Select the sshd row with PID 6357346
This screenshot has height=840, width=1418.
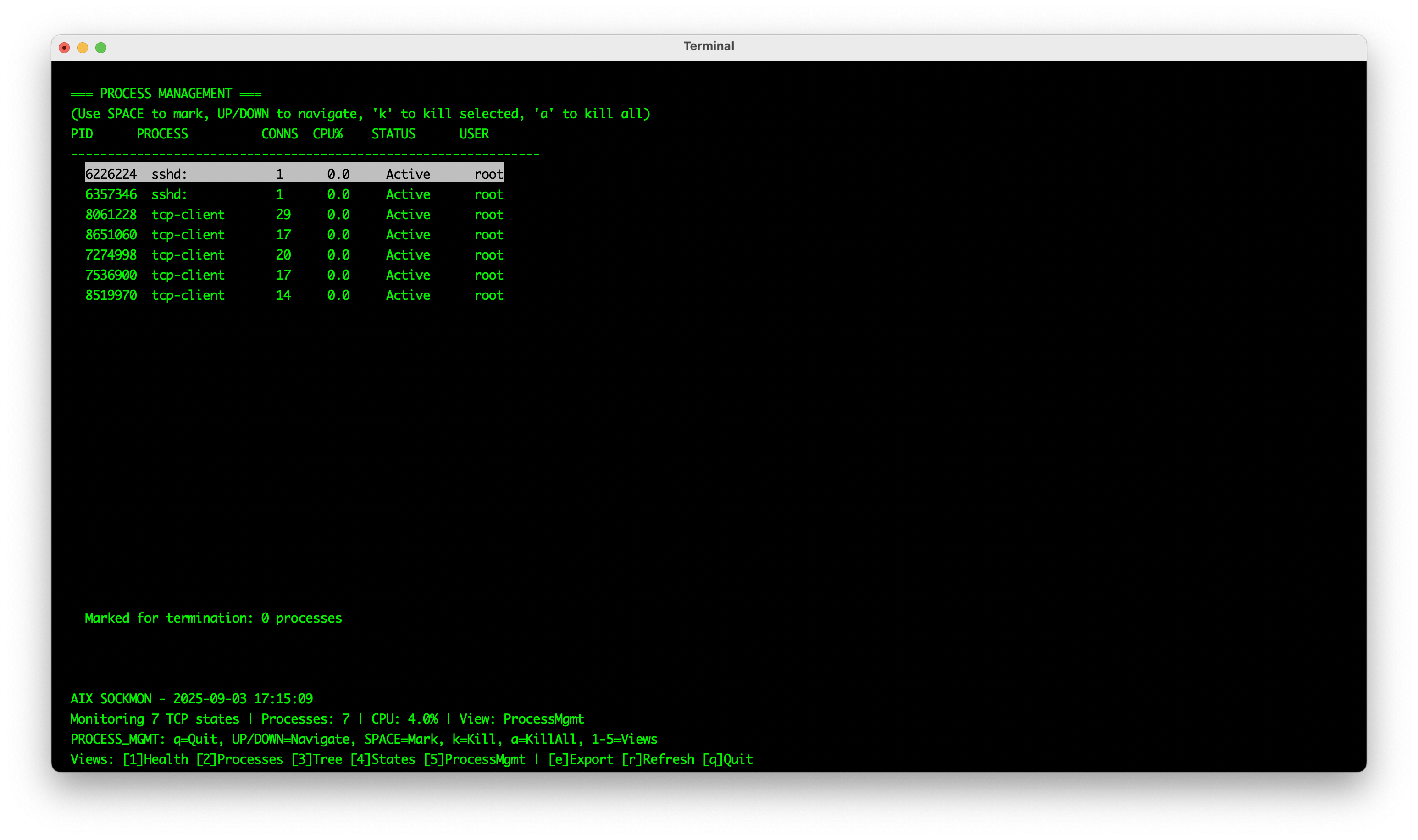pyautogui.click(x=294, y=195)
